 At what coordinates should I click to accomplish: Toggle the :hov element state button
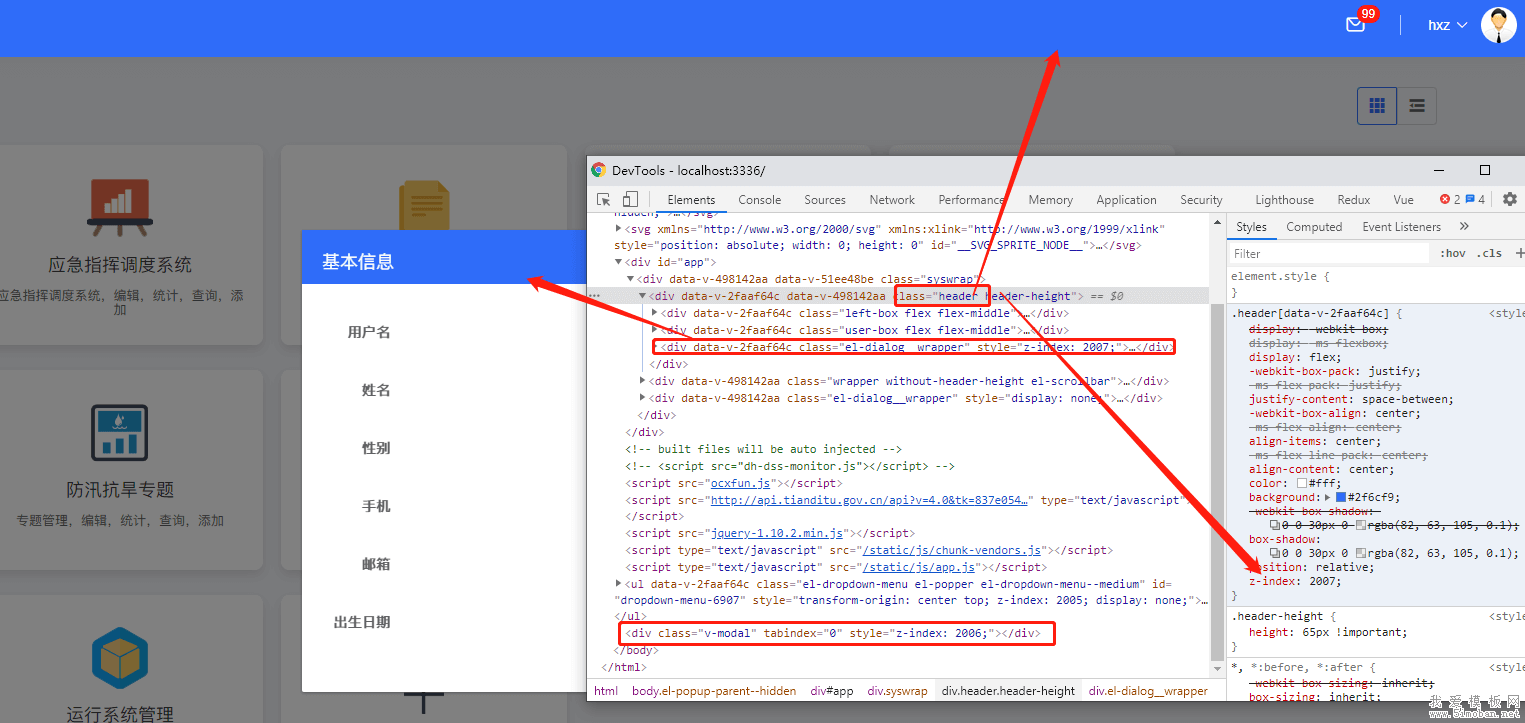coord(1452,253)
